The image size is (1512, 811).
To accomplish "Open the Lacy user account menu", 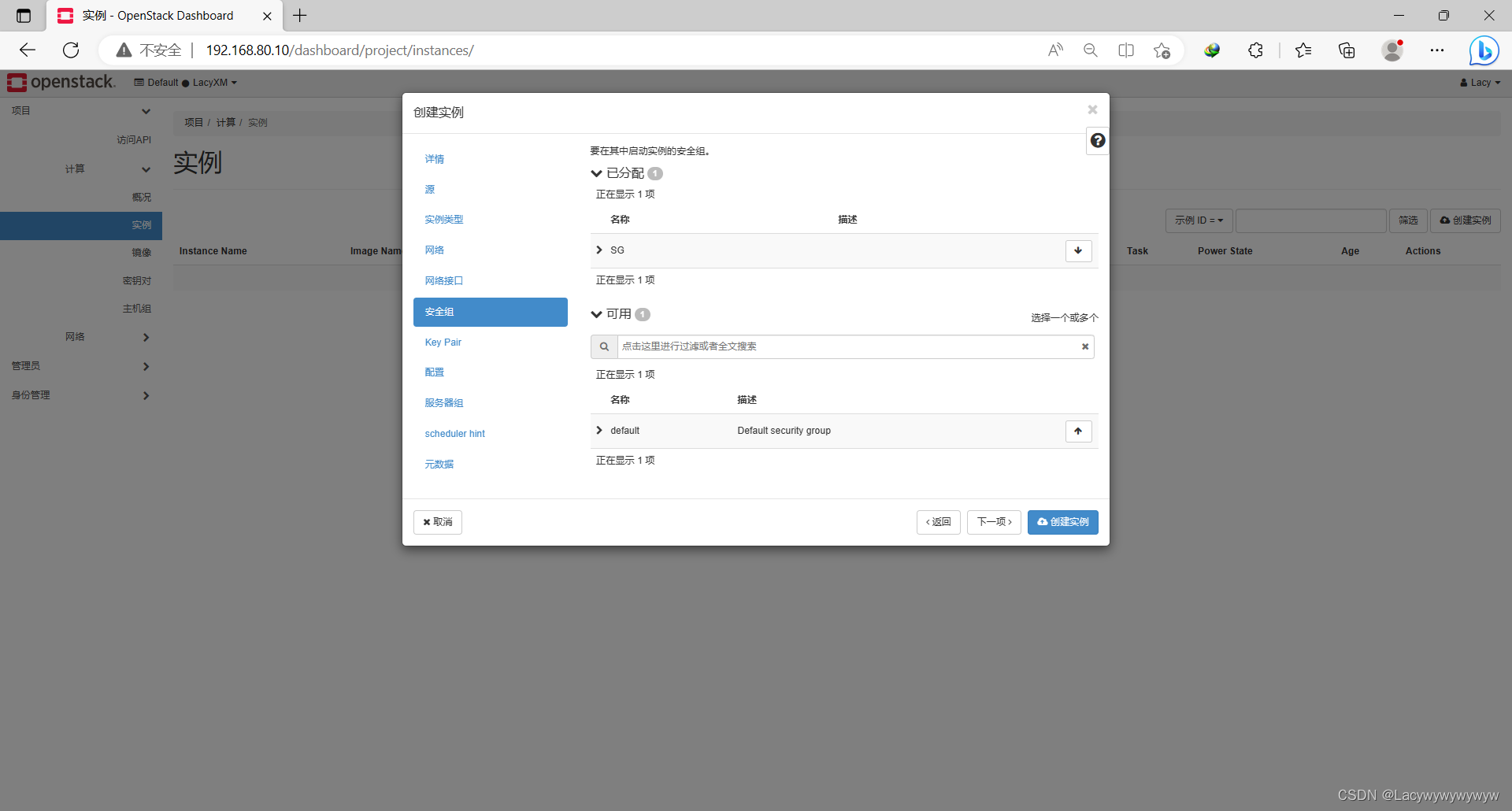I will click(x=1480, y=82).
